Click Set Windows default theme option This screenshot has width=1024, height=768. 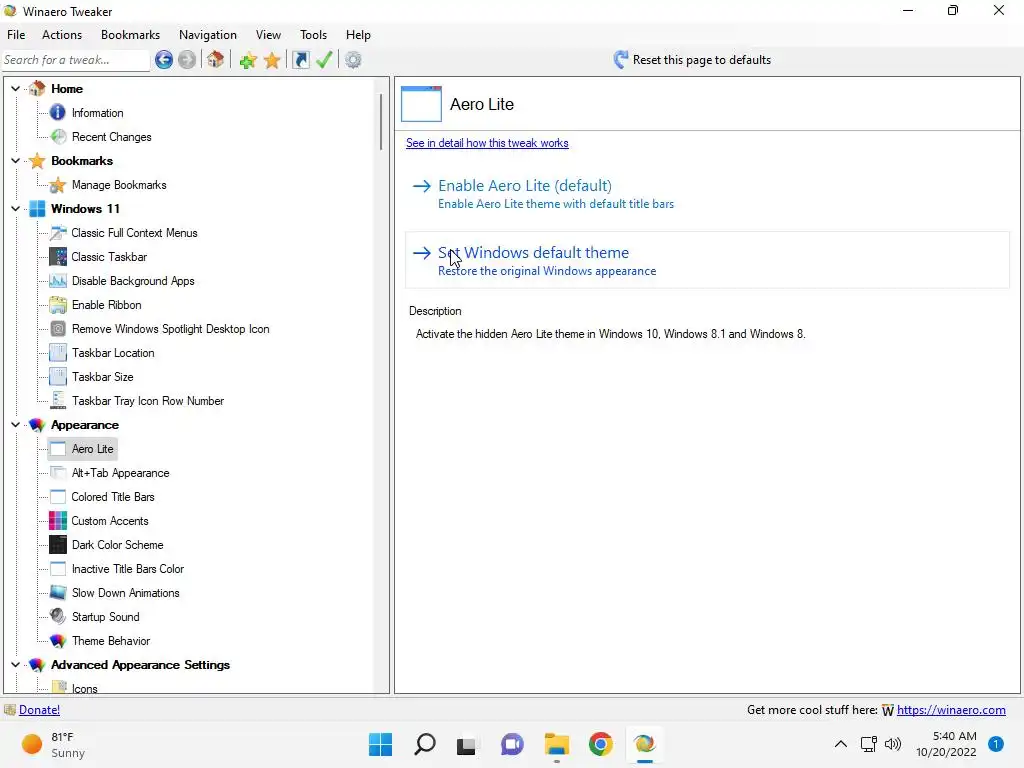707,260
